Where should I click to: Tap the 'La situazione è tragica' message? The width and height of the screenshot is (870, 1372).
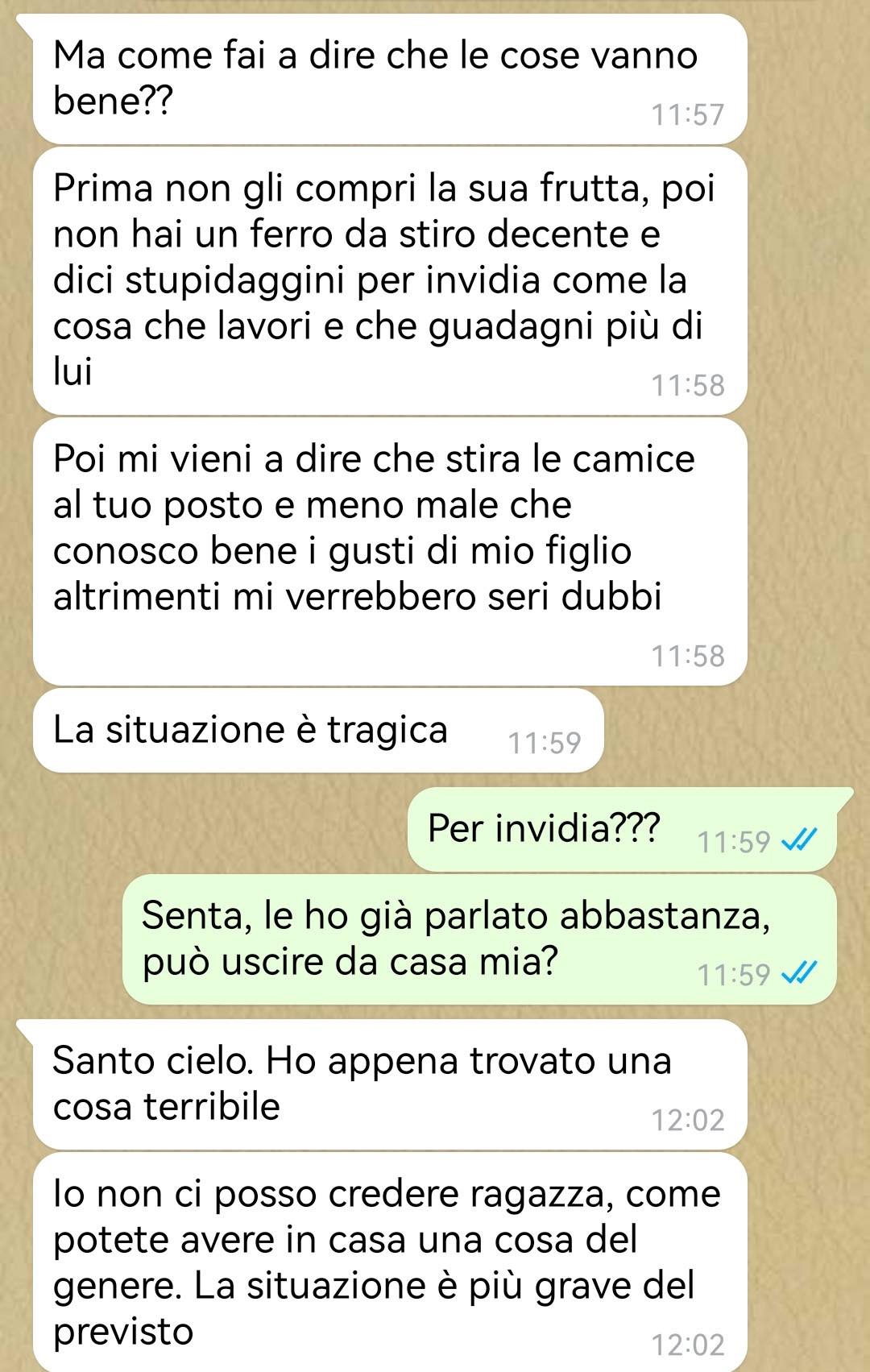pos(318,730)
